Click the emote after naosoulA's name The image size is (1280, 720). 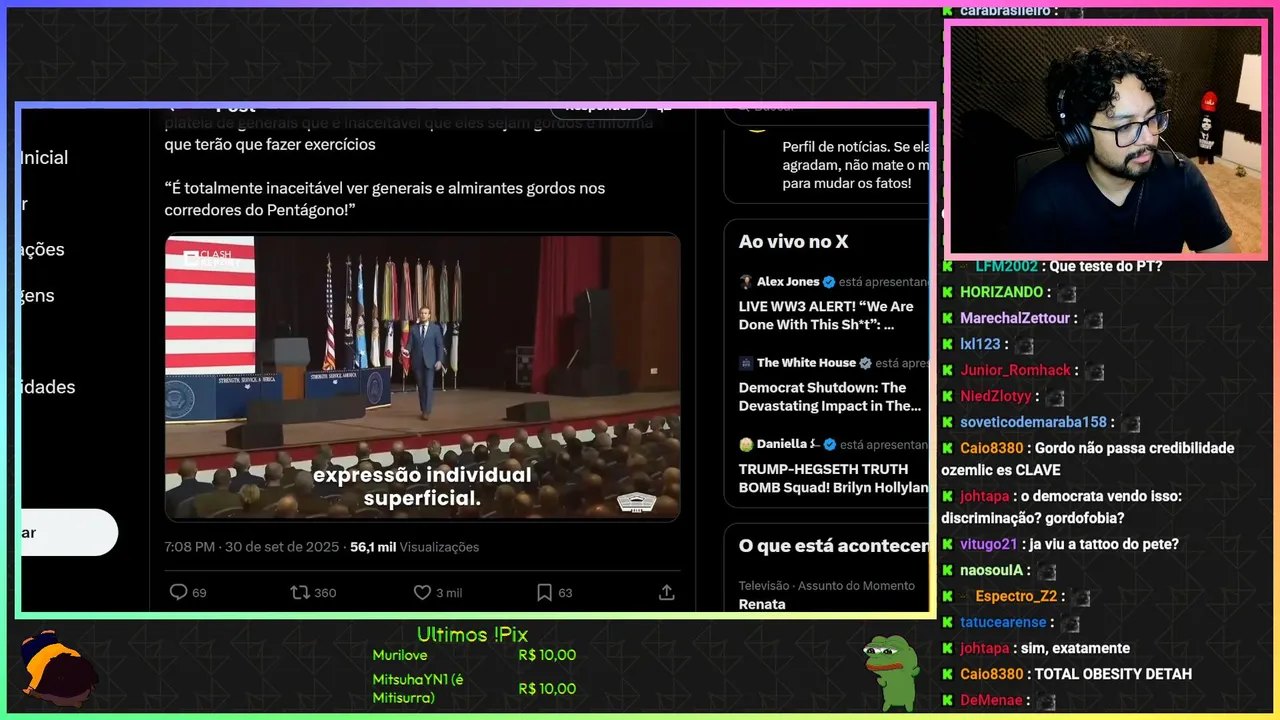coord(1047,571)
